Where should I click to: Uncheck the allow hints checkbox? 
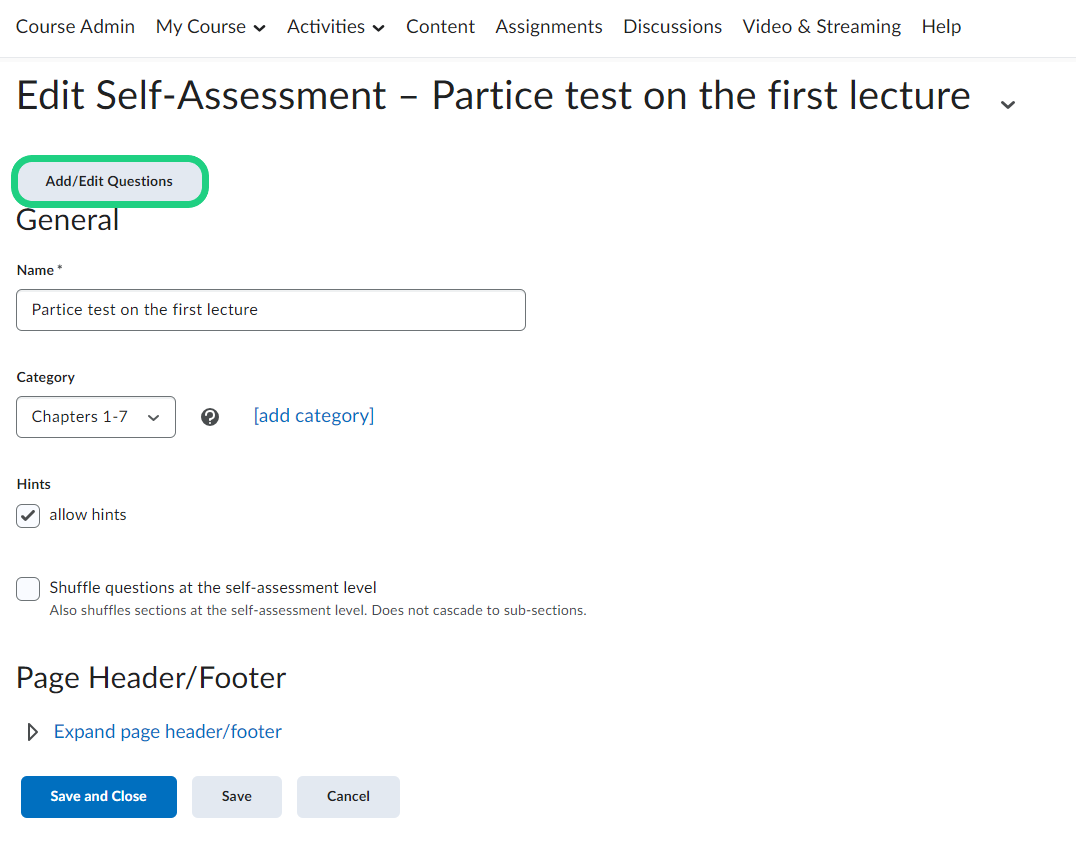tap(28, 516)
